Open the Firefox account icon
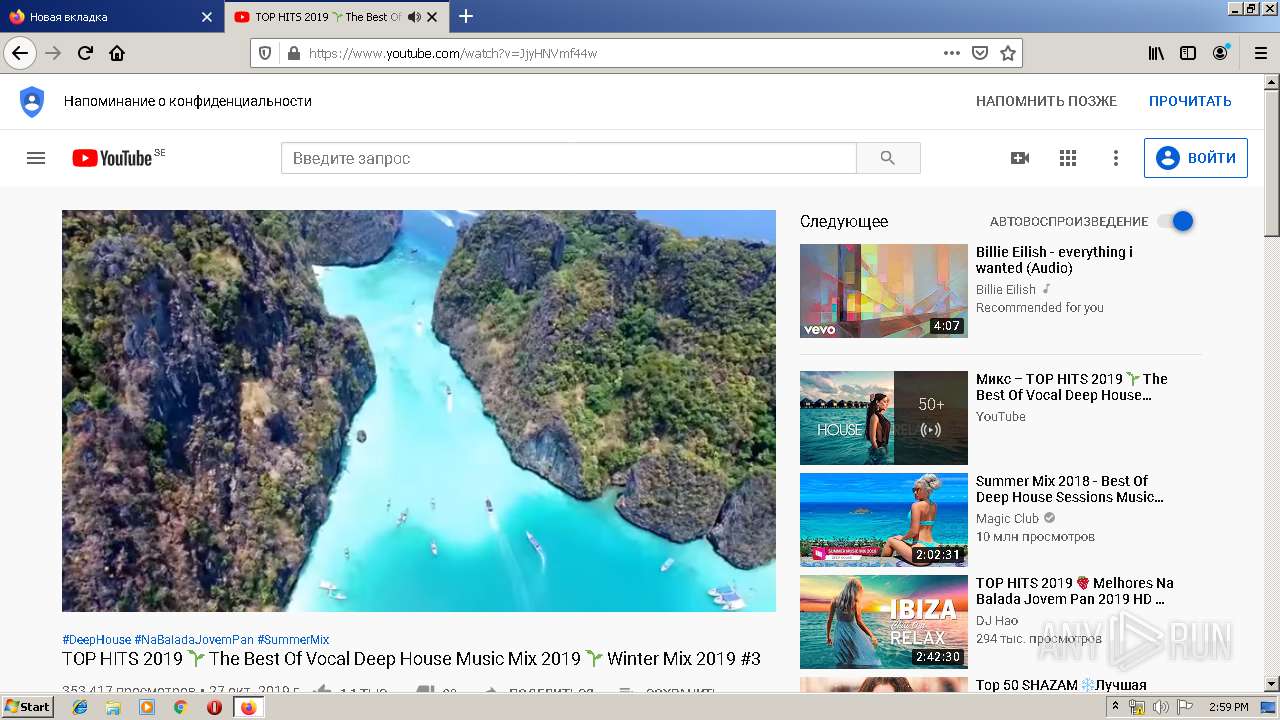Viewport: 1280px width, 720px height. (x=1221, y=53)
